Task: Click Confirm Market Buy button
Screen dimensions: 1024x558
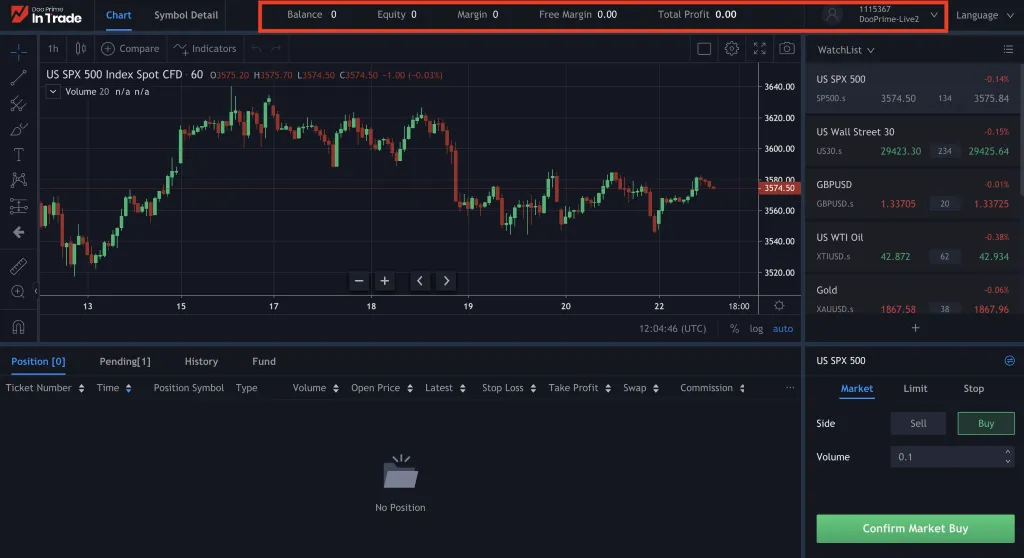Action: tap(915, 529)
